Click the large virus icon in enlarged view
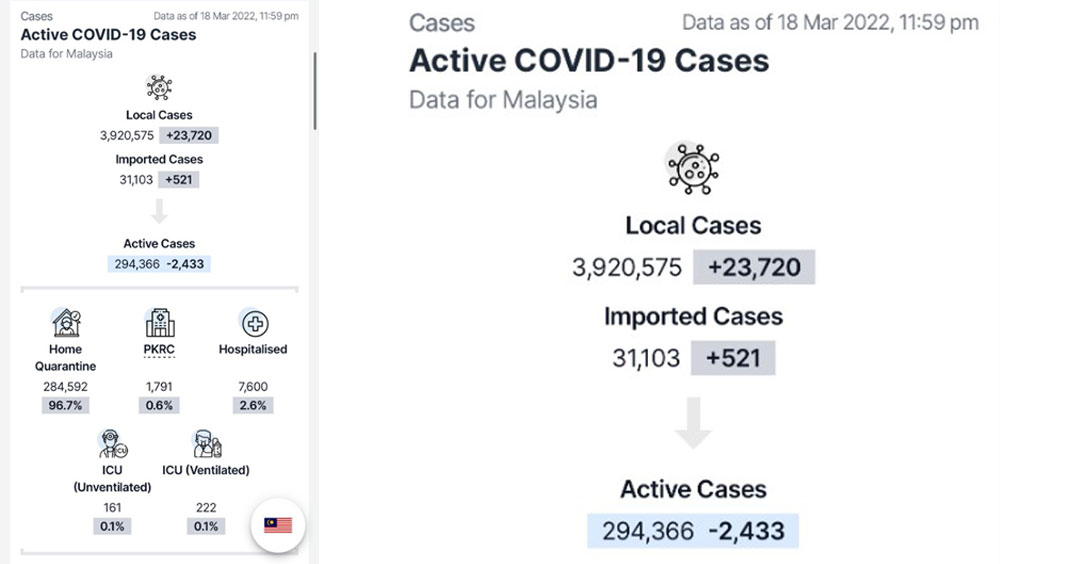The height and width of the screenshot is (564, 1080). click(693, 169)
